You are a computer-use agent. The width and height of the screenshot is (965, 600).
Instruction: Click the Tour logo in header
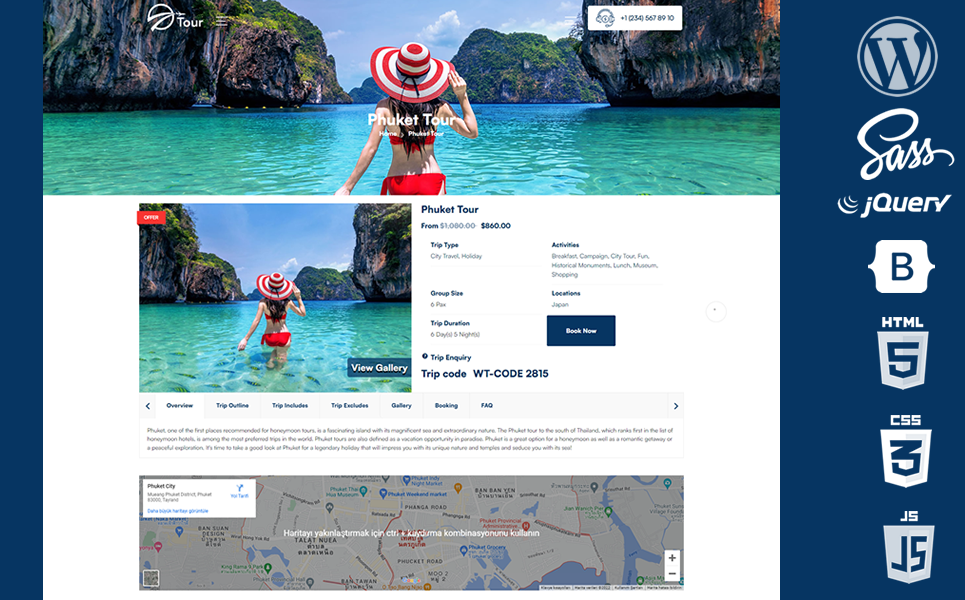pyautogui.click(x=175, y=18)
